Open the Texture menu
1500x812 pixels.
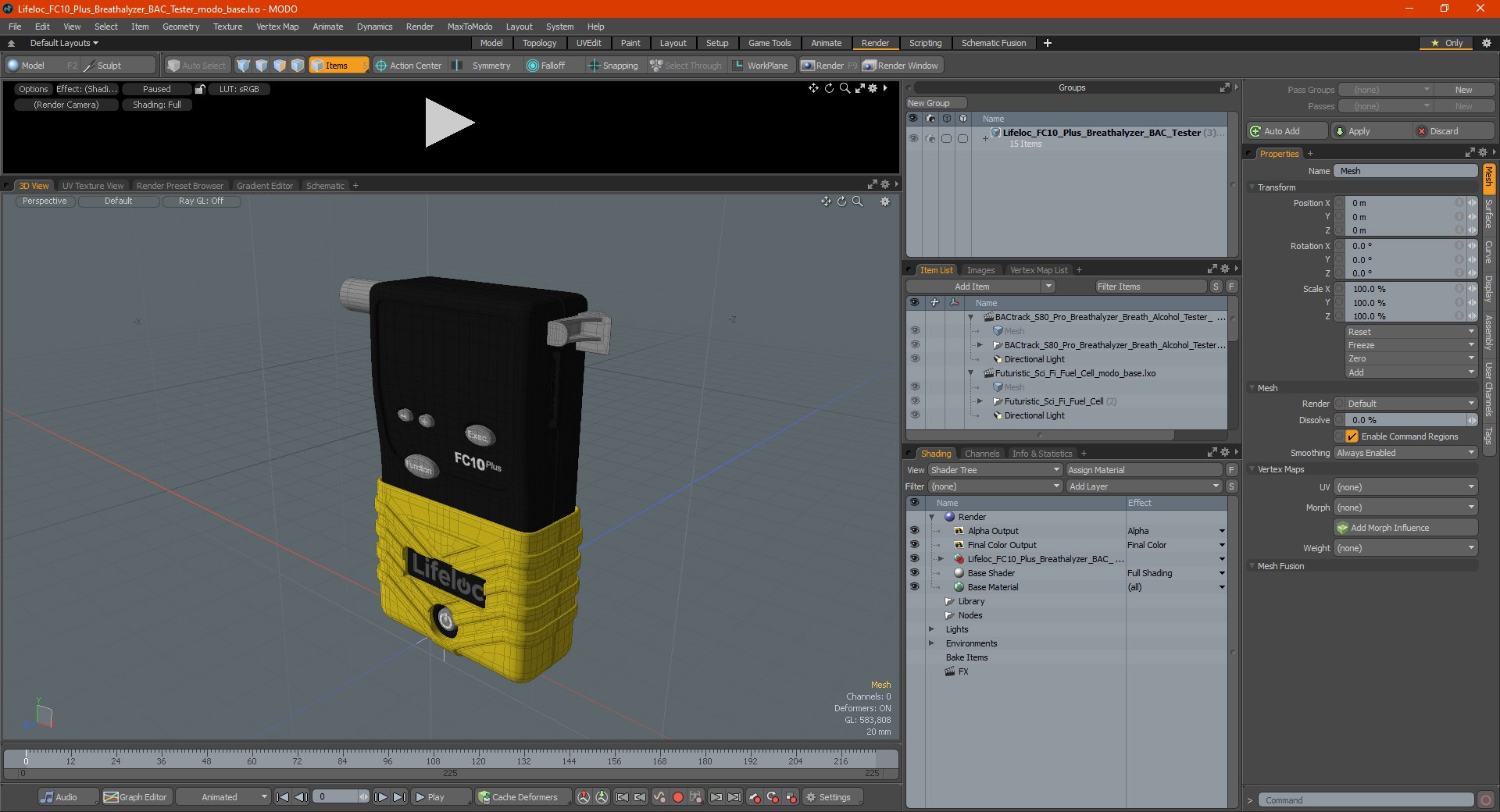click(228, 27)
